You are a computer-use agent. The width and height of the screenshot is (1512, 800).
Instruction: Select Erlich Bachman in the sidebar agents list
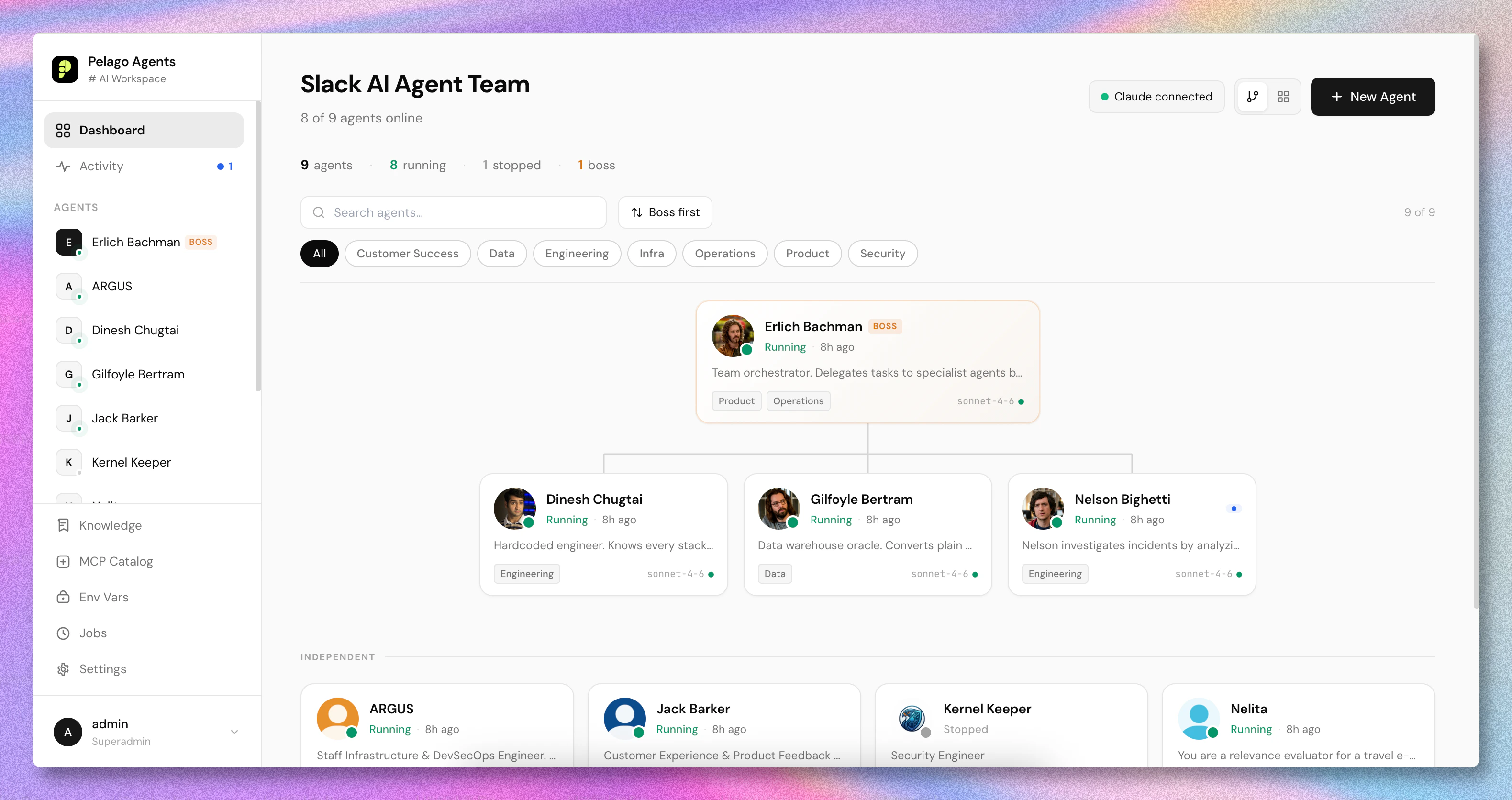pos(144,243)
